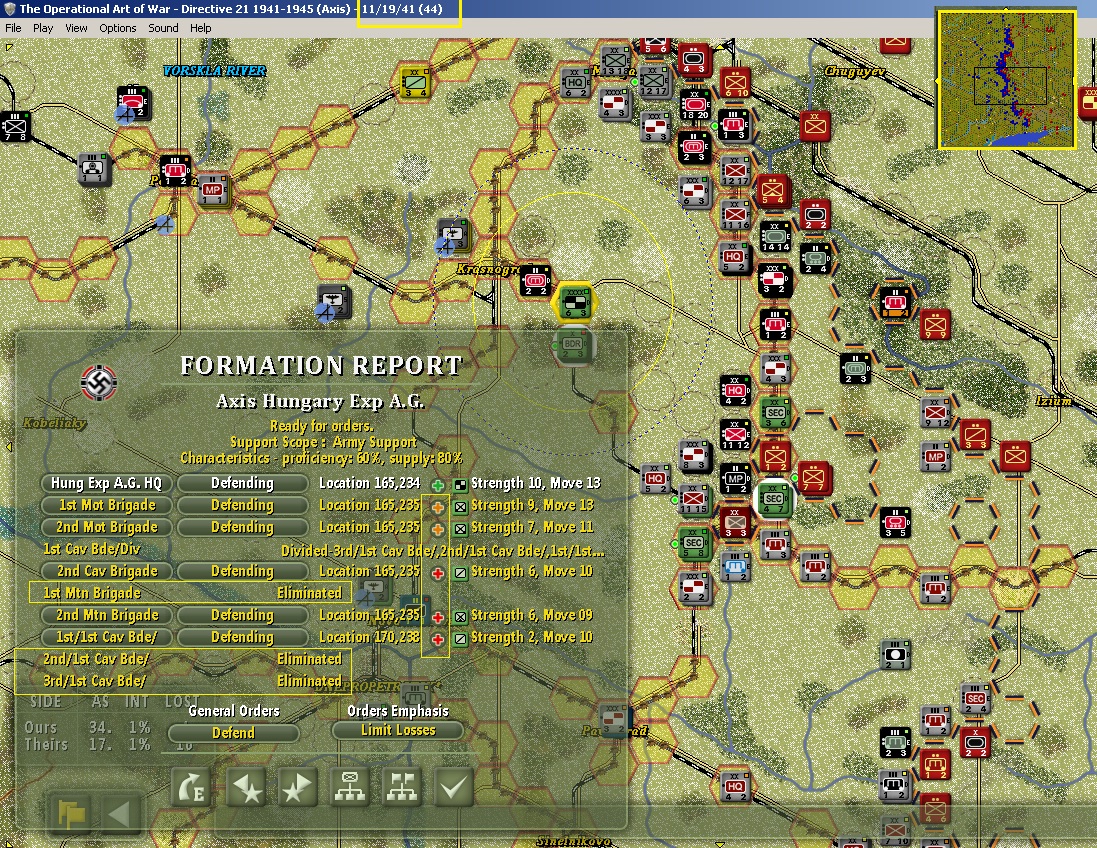Click the 2nd Mtn Brigade unit button

[x=106, y=615]
